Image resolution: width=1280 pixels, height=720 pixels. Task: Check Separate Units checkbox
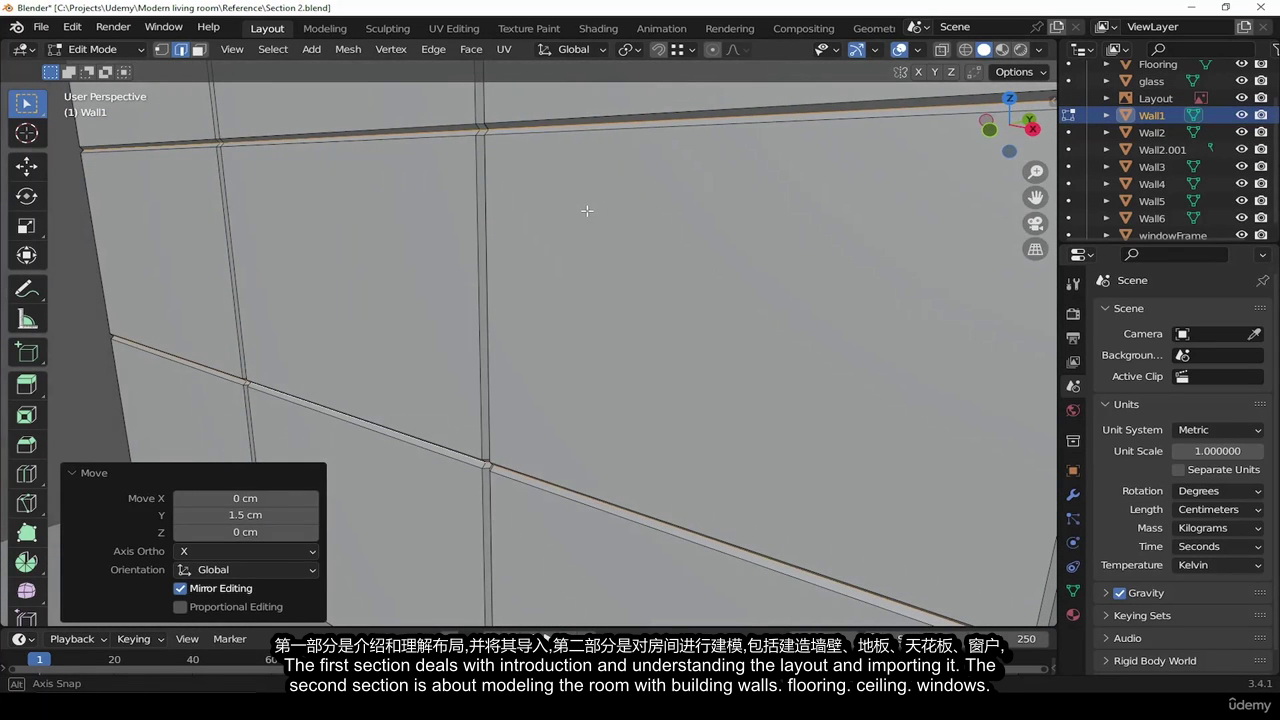pos(1178,470)
